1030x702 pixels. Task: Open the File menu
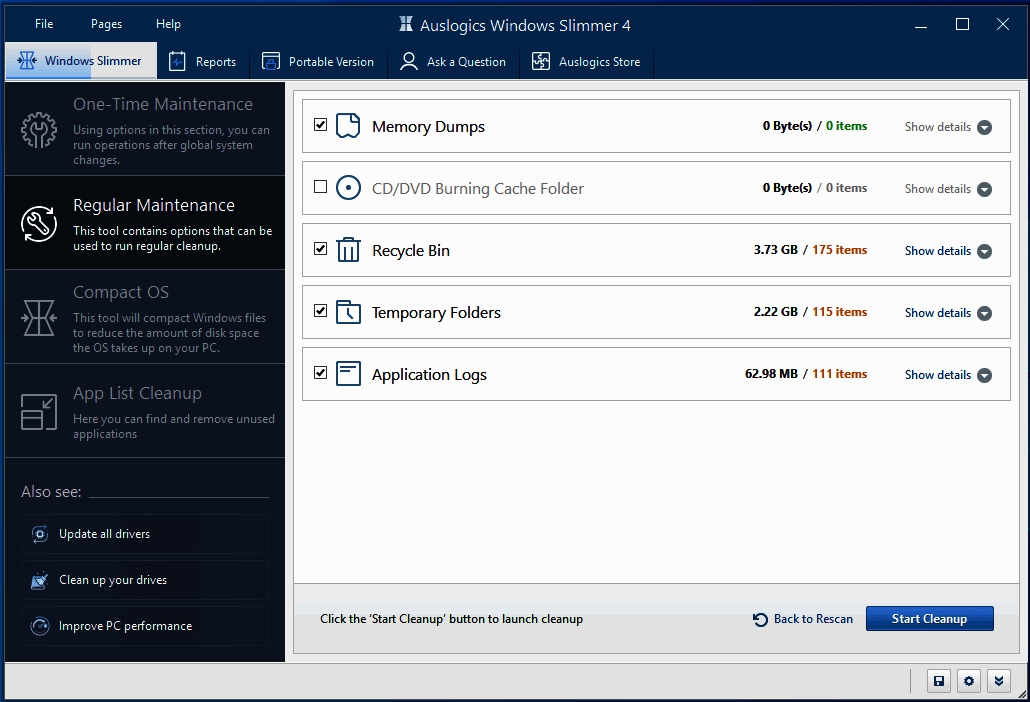[44, 24]
